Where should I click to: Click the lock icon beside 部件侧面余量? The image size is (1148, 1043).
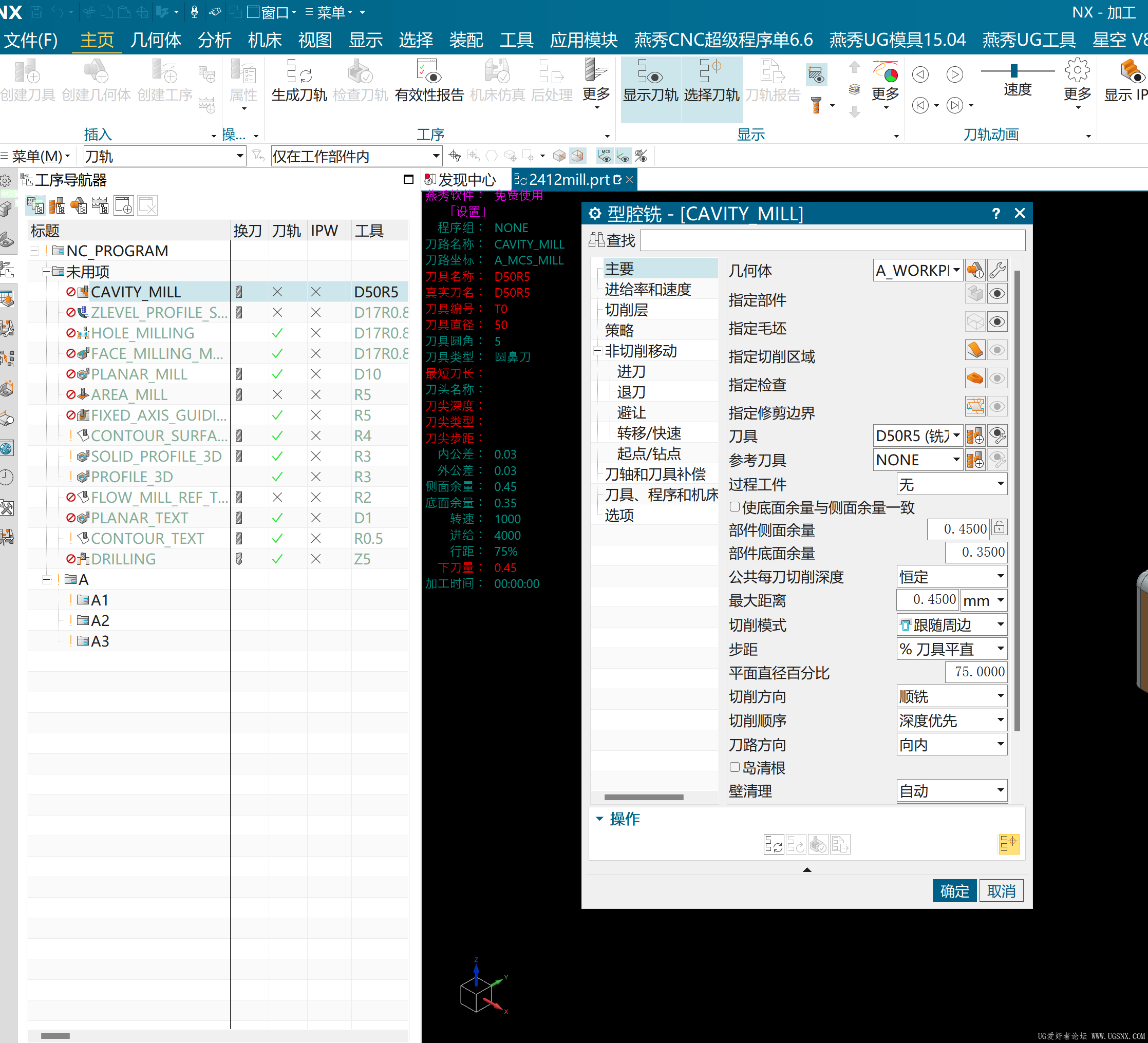click(1000, 528)
